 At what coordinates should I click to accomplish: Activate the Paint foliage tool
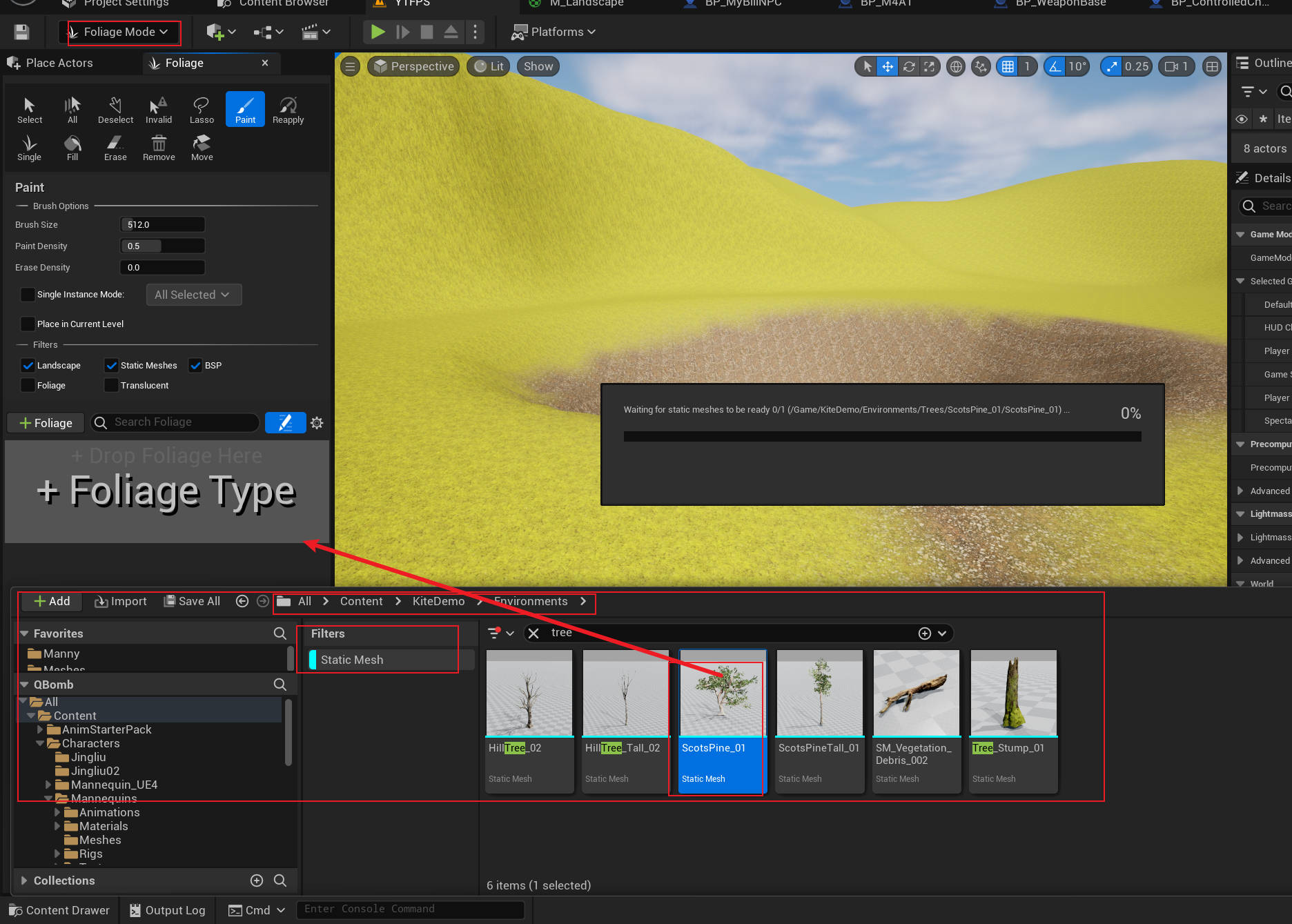pyautogui.click(x=245, y=110)
